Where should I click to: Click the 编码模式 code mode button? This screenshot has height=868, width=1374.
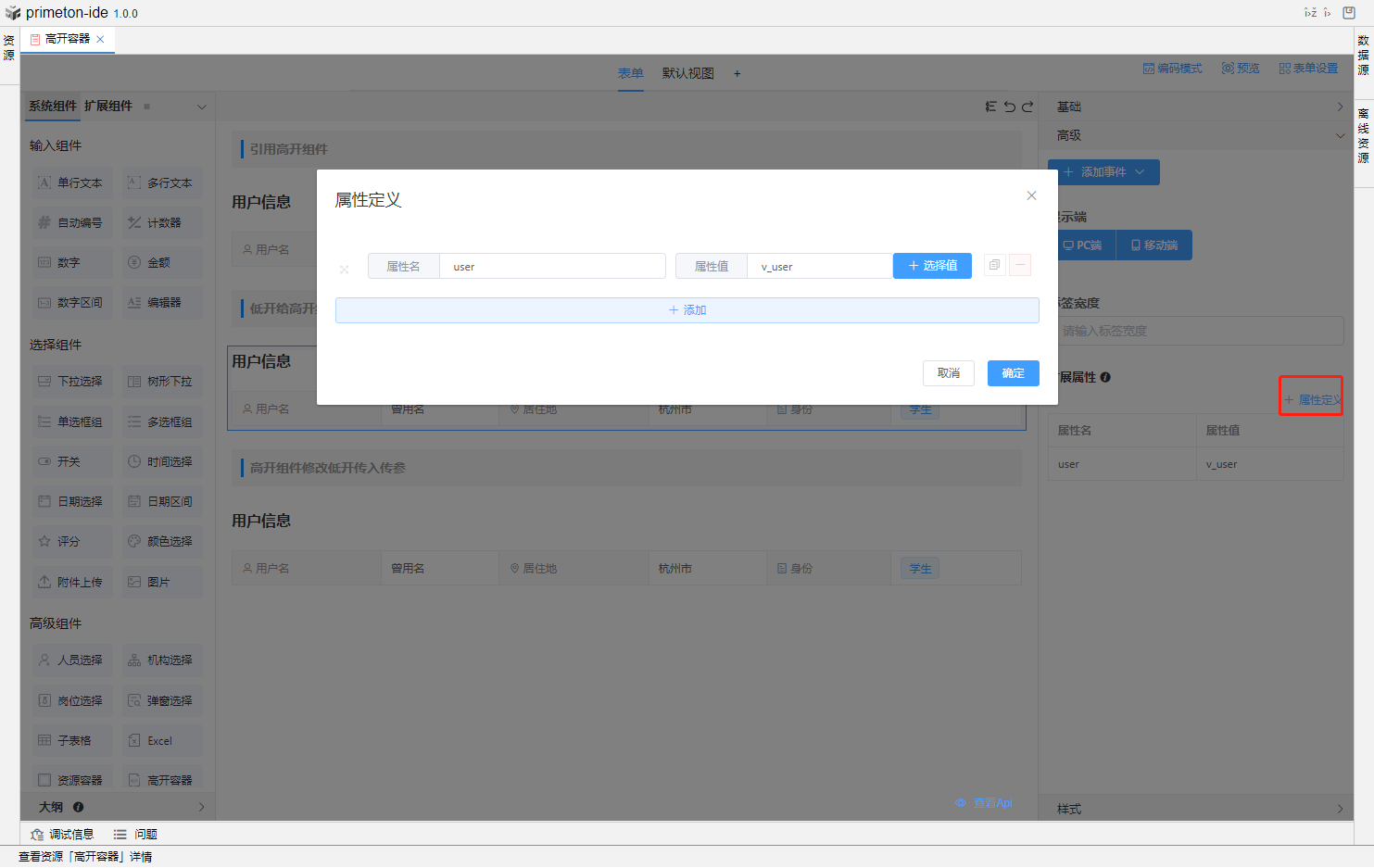pos(1172,69)
